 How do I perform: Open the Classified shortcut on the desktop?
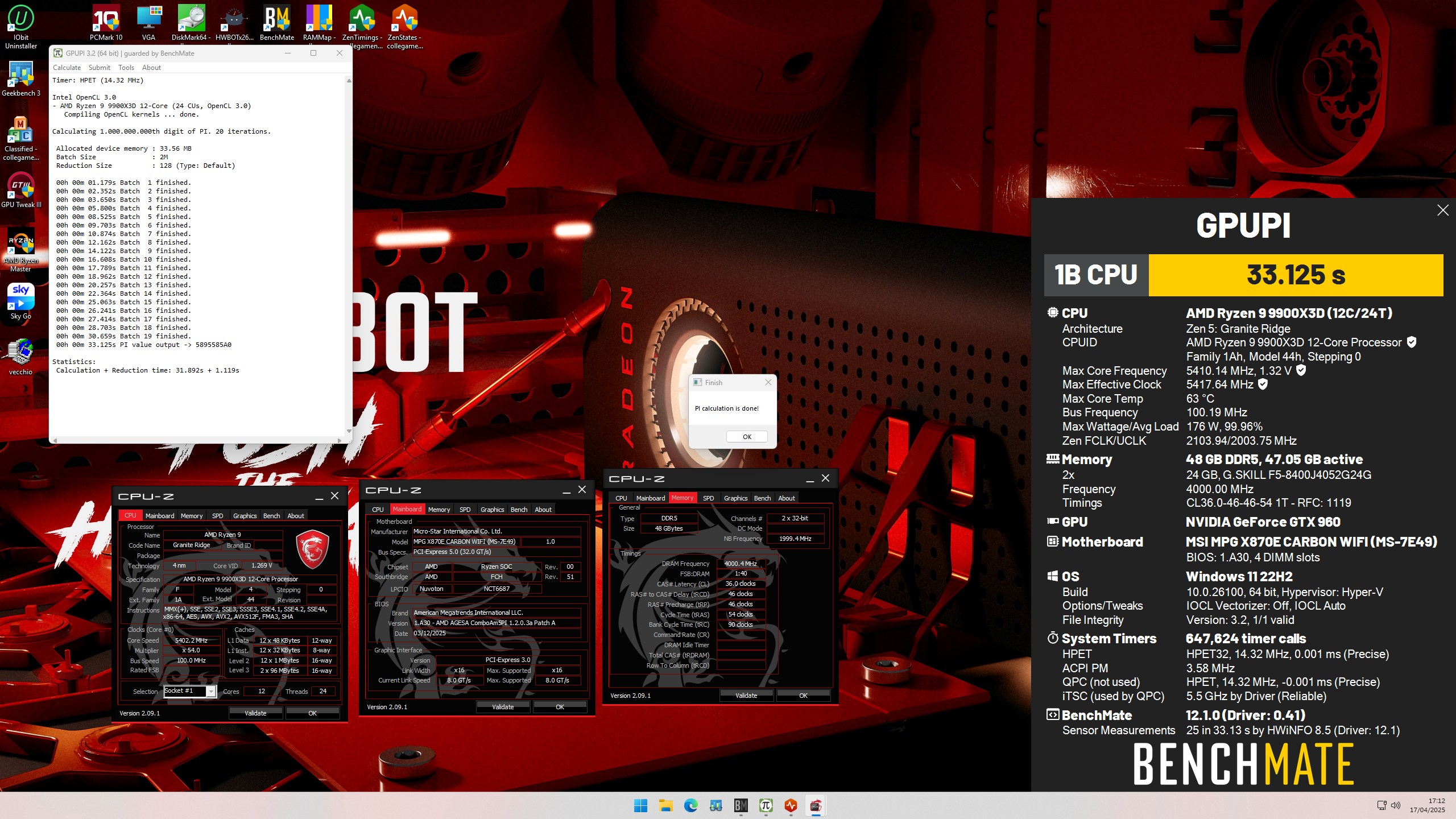21,138
